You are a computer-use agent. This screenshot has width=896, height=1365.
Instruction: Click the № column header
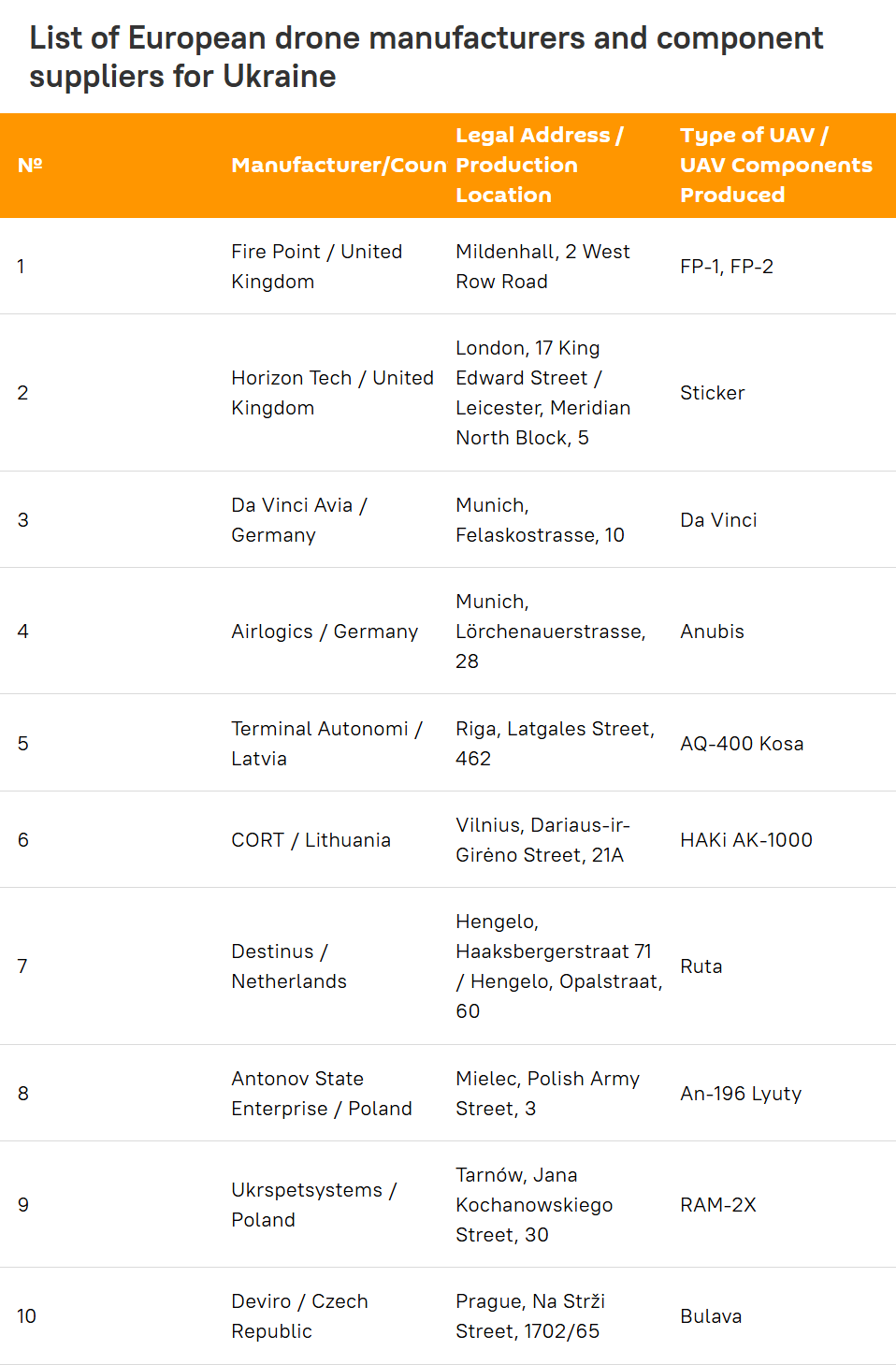coord(30,166)
